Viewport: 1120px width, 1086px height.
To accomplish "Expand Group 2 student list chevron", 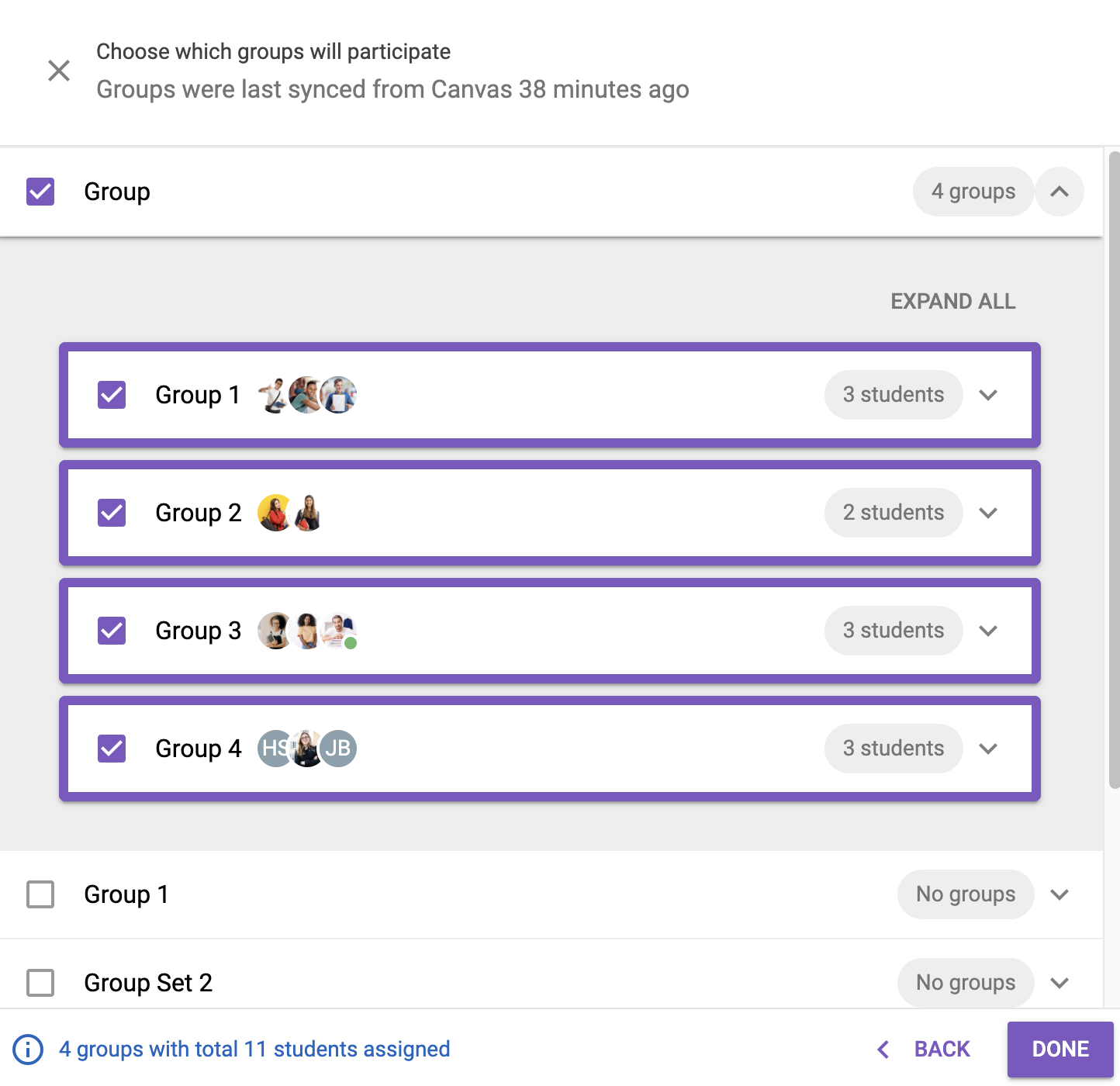I will [988, 513].
